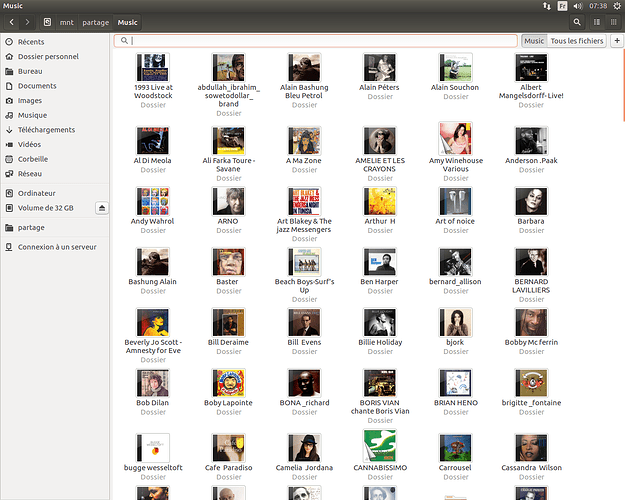625x500 pixels.
Task: Open the network indicator in top panel
Action: 547,6
